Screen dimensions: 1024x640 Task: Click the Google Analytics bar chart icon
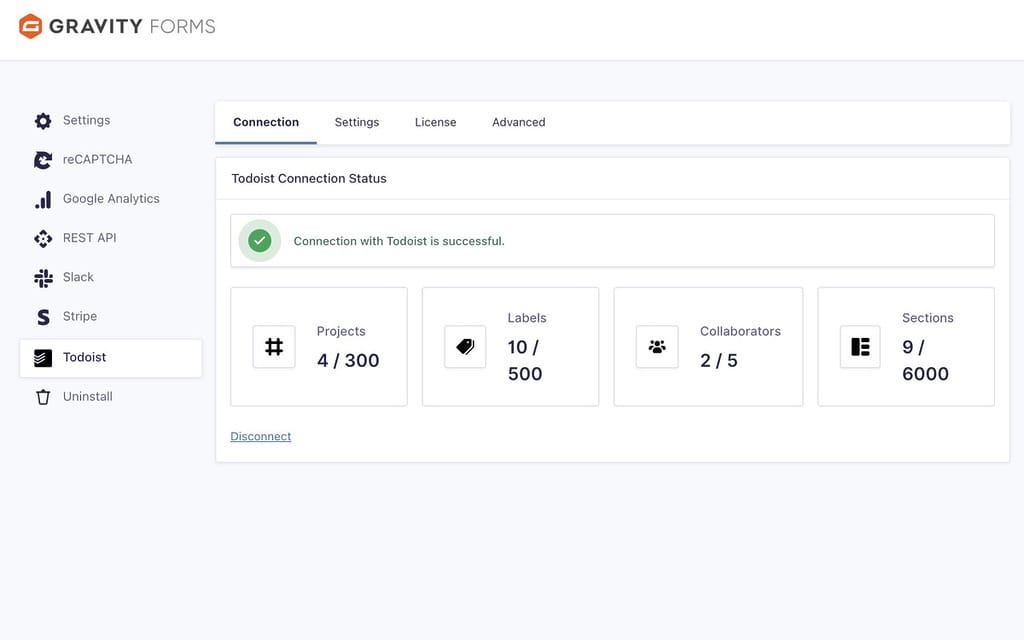pyautogui.click(x=42, y=198)
